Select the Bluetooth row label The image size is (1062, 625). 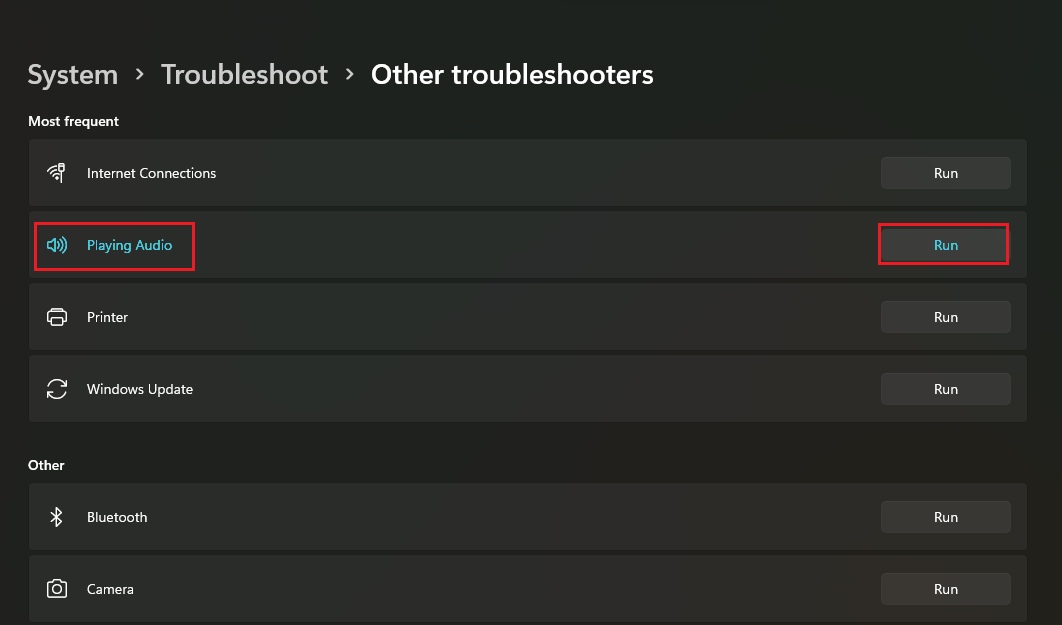tap(116, 517)
